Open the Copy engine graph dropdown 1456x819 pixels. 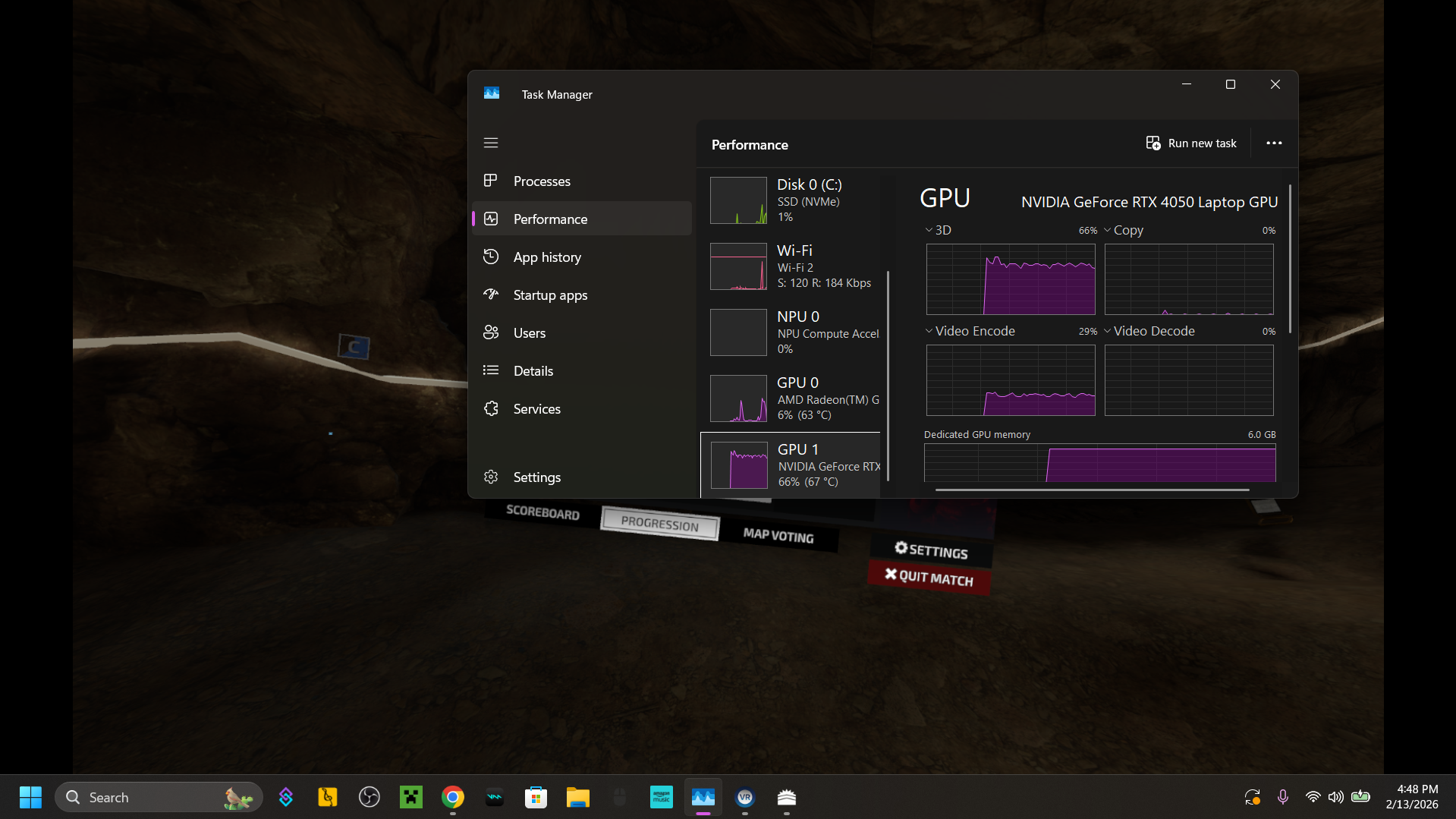[1123, 230]
